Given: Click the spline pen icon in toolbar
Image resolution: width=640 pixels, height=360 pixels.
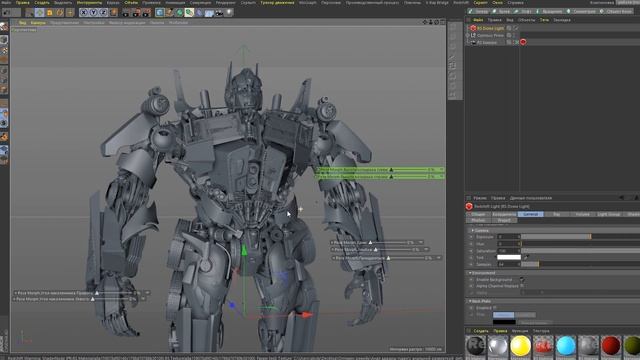Looking at the screenshot, I should pyautogui.click(x=169, y=13).
